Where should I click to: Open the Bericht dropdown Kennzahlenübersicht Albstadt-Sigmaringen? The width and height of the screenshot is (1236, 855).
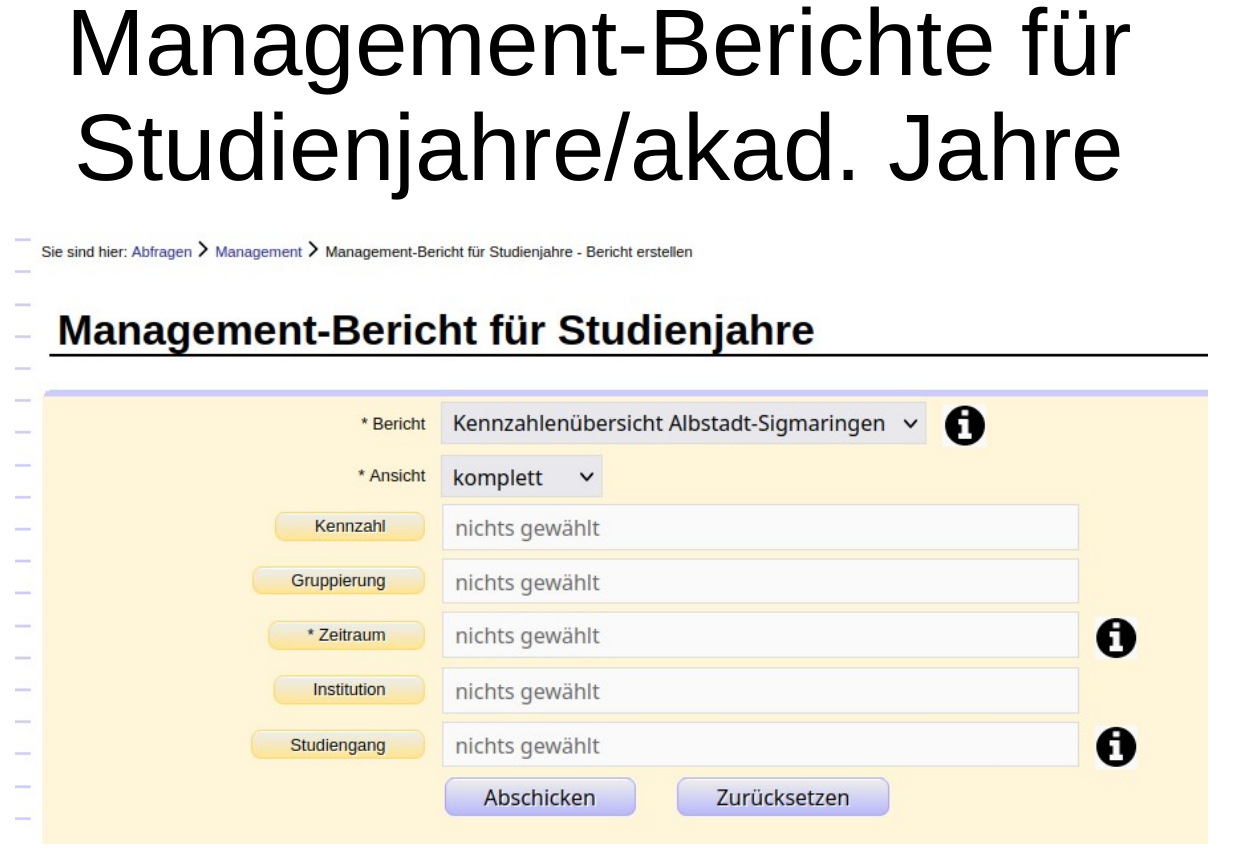(684, 423)
